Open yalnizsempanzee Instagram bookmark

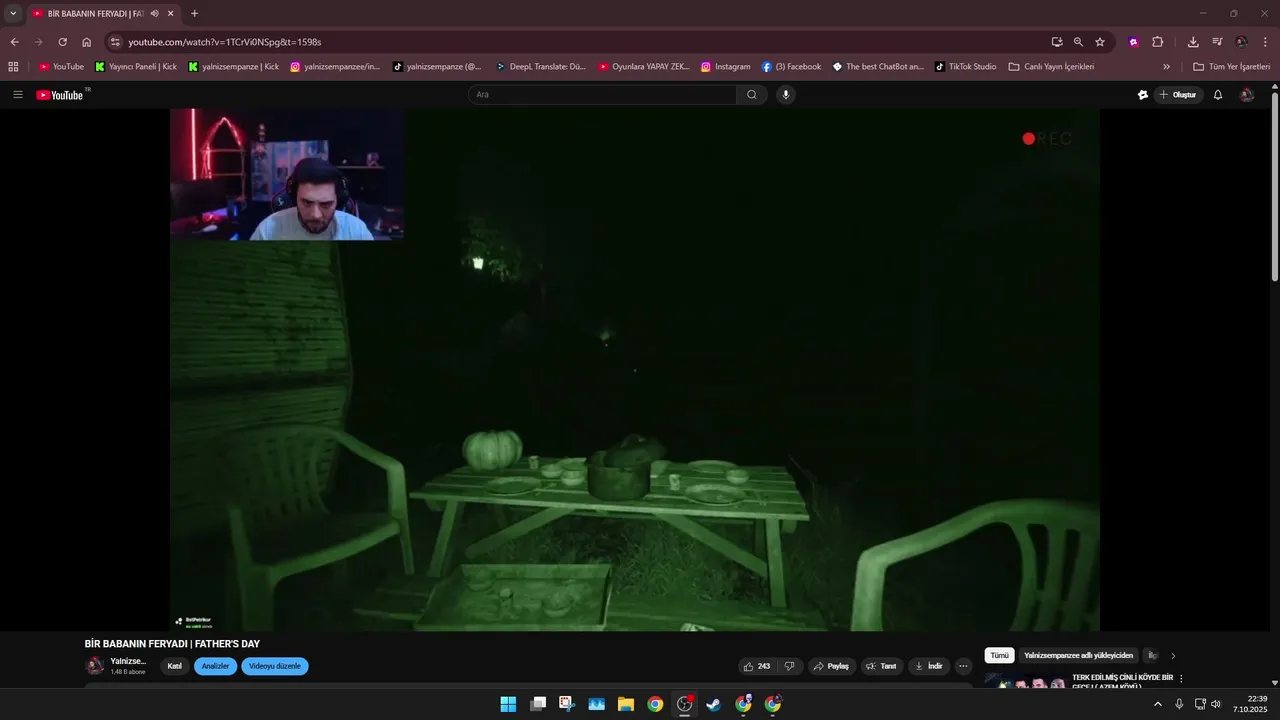point(335,67)
